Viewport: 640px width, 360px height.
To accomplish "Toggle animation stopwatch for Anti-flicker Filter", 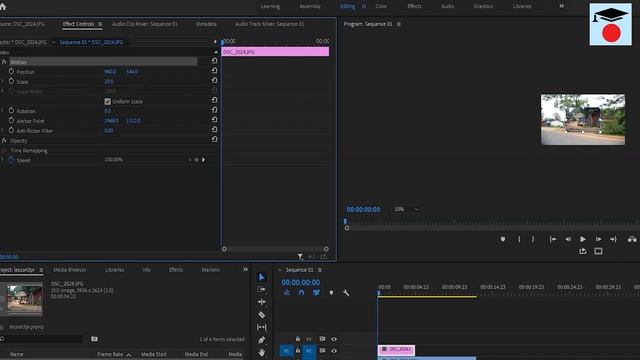I will 11,130.
